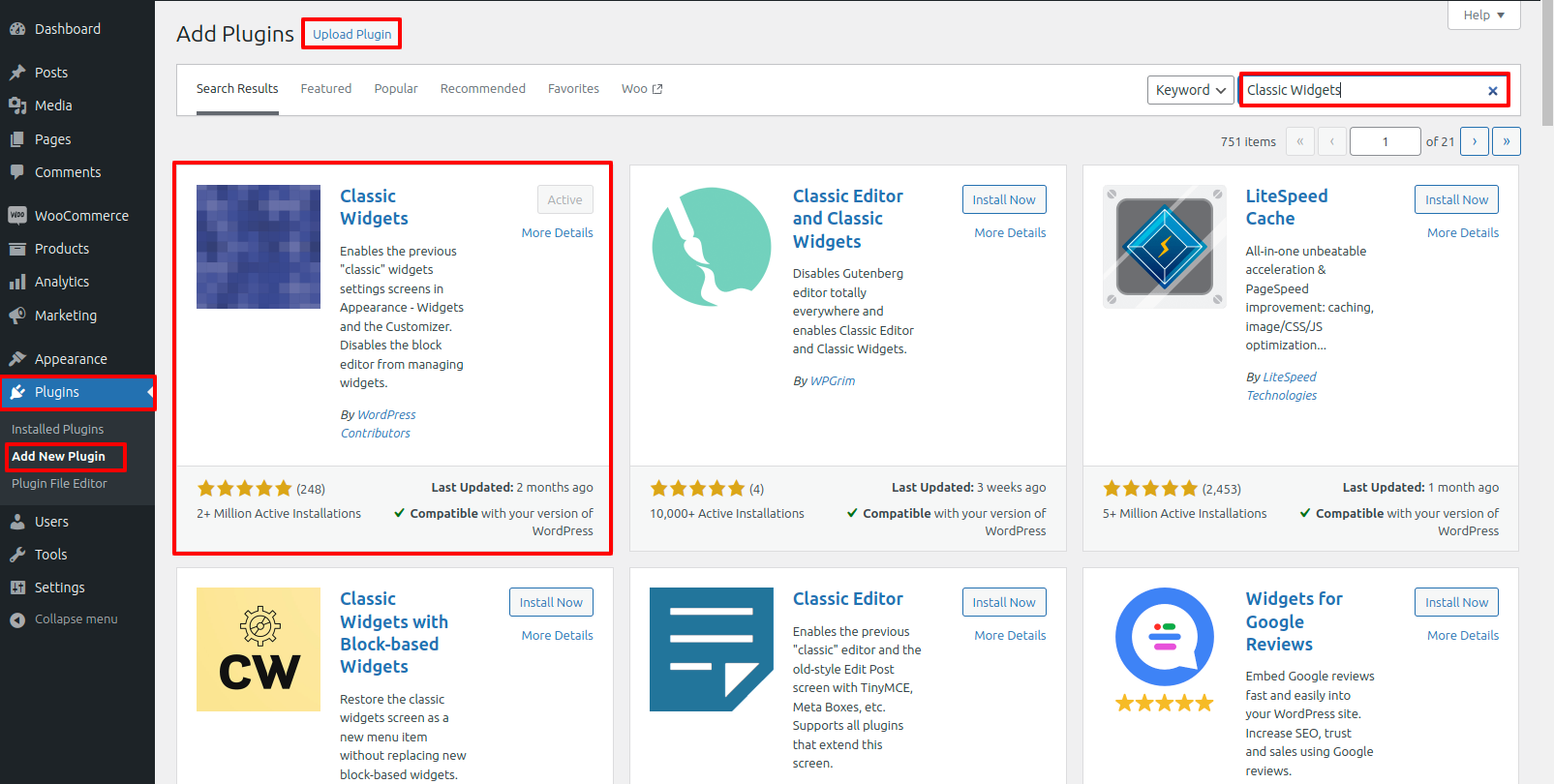The image size is (1554, 784).
Task: Open More Details for Classic Widgets
Action: pyautogui.click(x=557, y=233)
